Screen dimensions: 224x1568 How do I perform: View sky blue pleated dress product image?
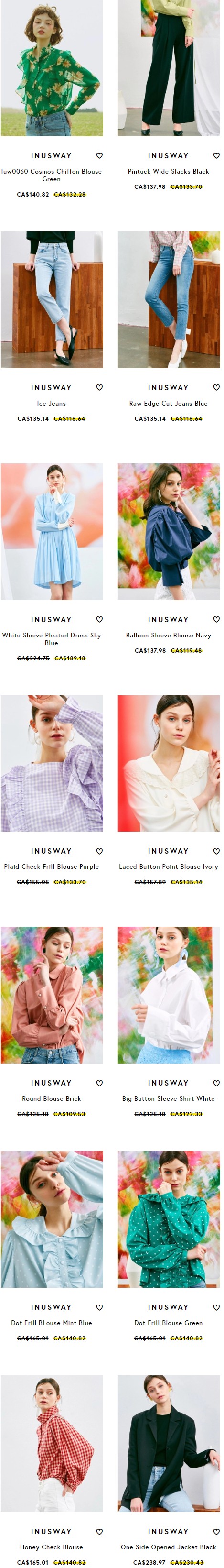(52, 531)
